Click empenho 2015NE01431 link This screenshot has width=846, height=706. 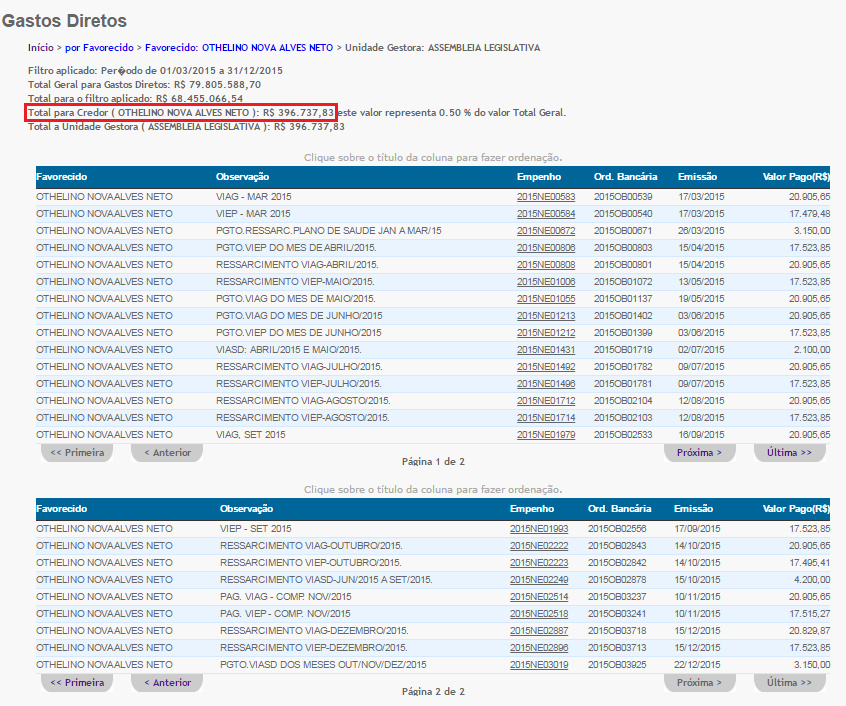[546, 350]
